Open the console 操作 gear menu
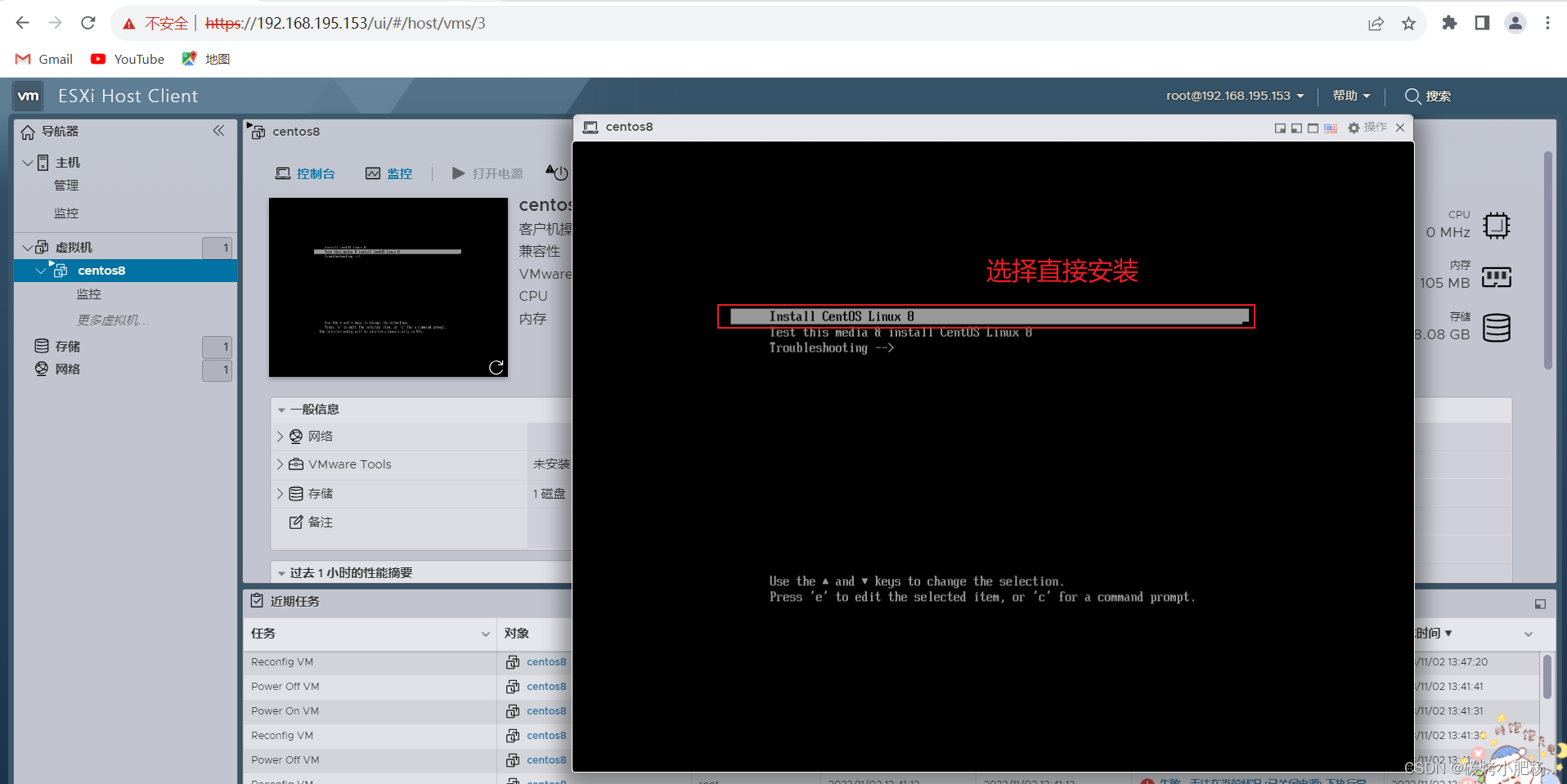Viewport: 1567px width, 784px height. tap(1367, 128)
